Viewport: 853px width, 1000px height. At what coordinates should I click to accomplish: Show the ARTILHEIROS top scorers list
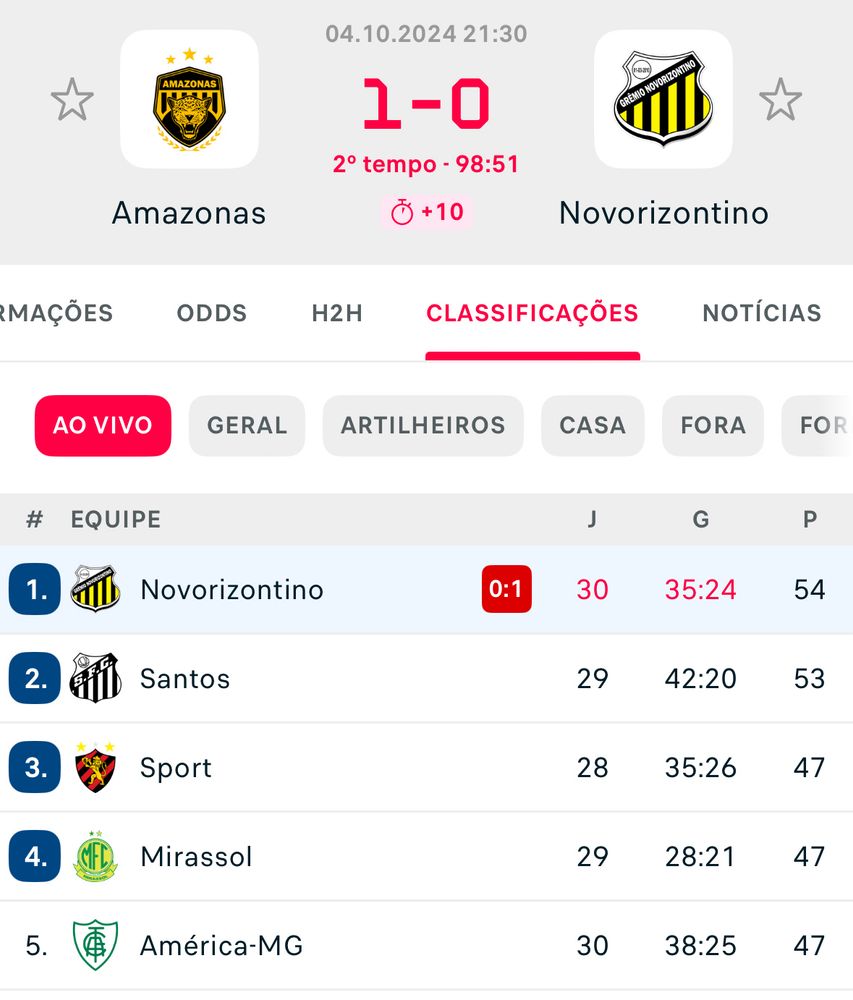pos(423,426)
